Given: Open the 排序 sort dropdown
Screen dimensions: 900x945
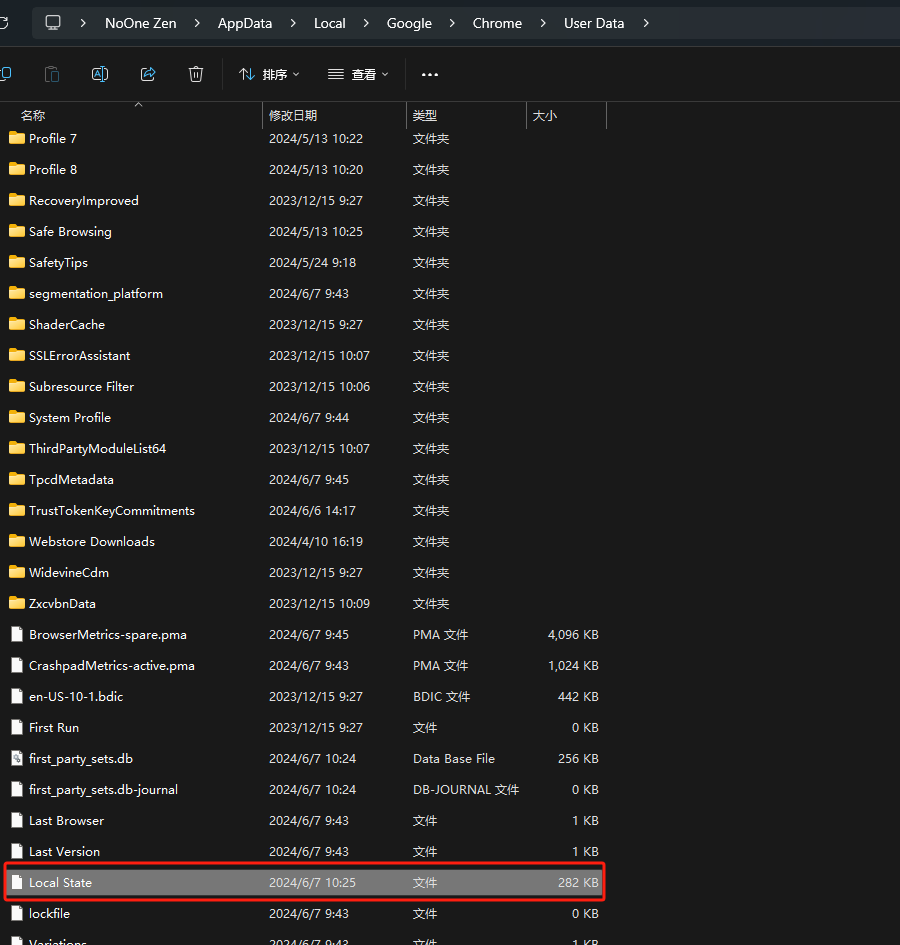Looking at the screenshot, I should [x=268, y=74].
